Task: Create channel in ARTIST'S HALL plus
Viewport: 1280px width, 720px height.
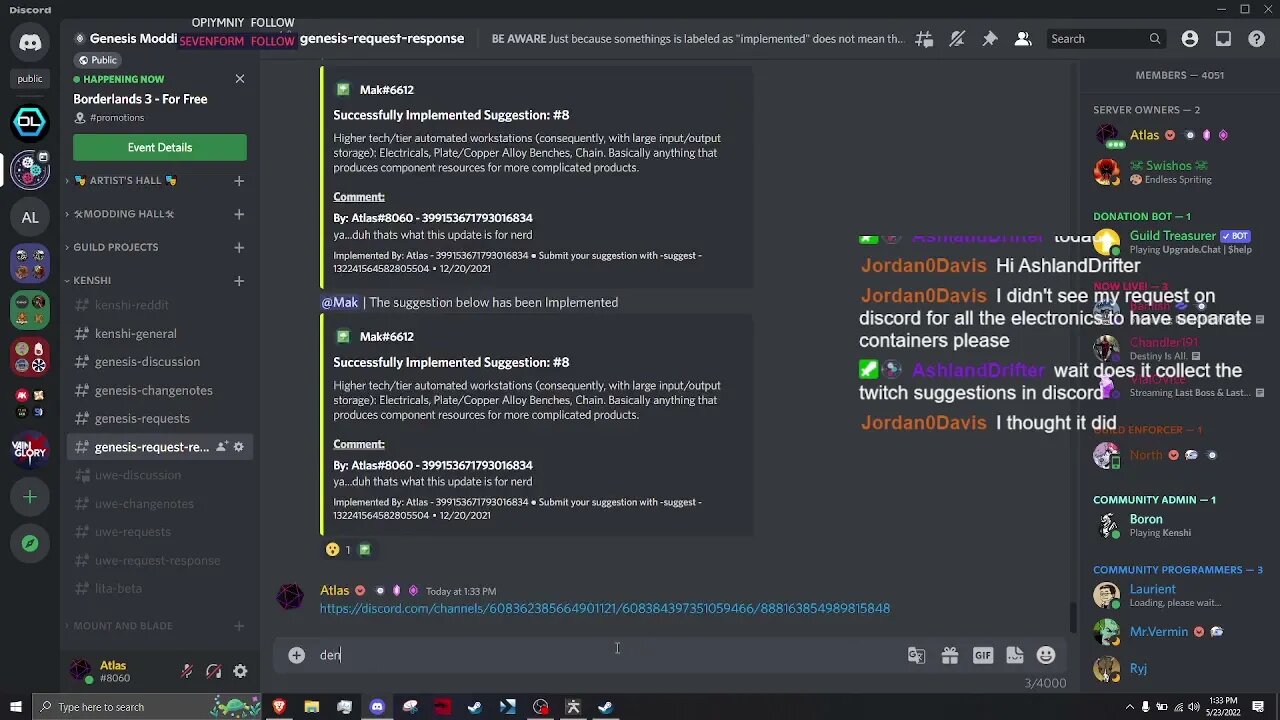Action: pyautogui.click(x=239, y=181)
